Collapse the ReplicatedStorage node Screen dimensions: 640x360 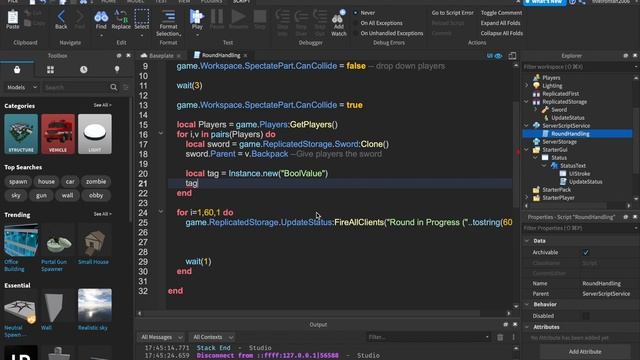pos(527,102)
